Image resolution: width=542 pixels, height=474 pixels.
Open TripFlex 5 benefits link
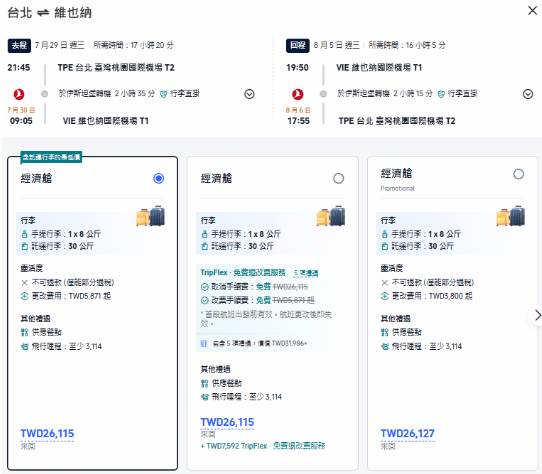[x=306, y=273]
